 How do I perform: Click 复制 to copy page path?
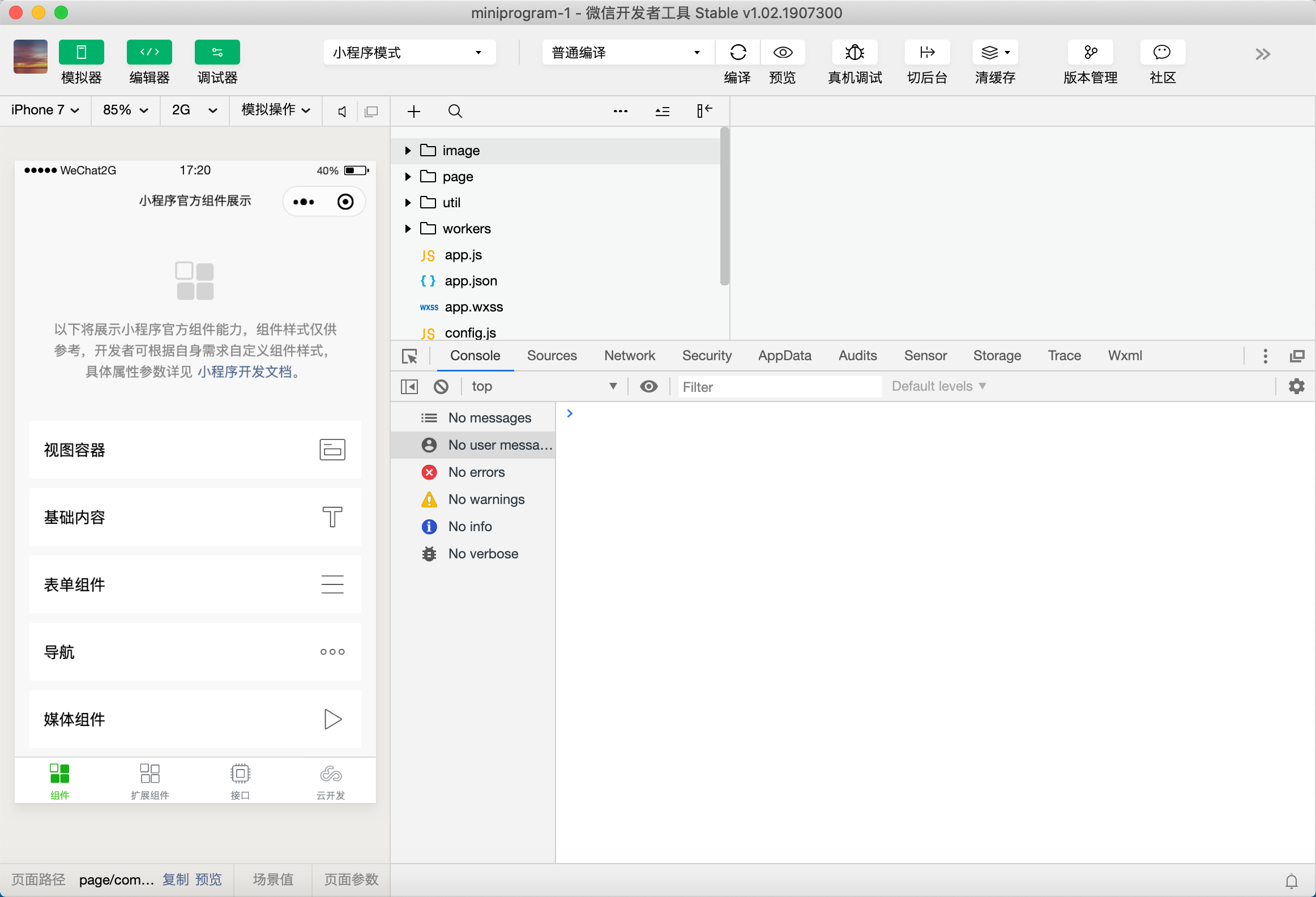(176, 879)
